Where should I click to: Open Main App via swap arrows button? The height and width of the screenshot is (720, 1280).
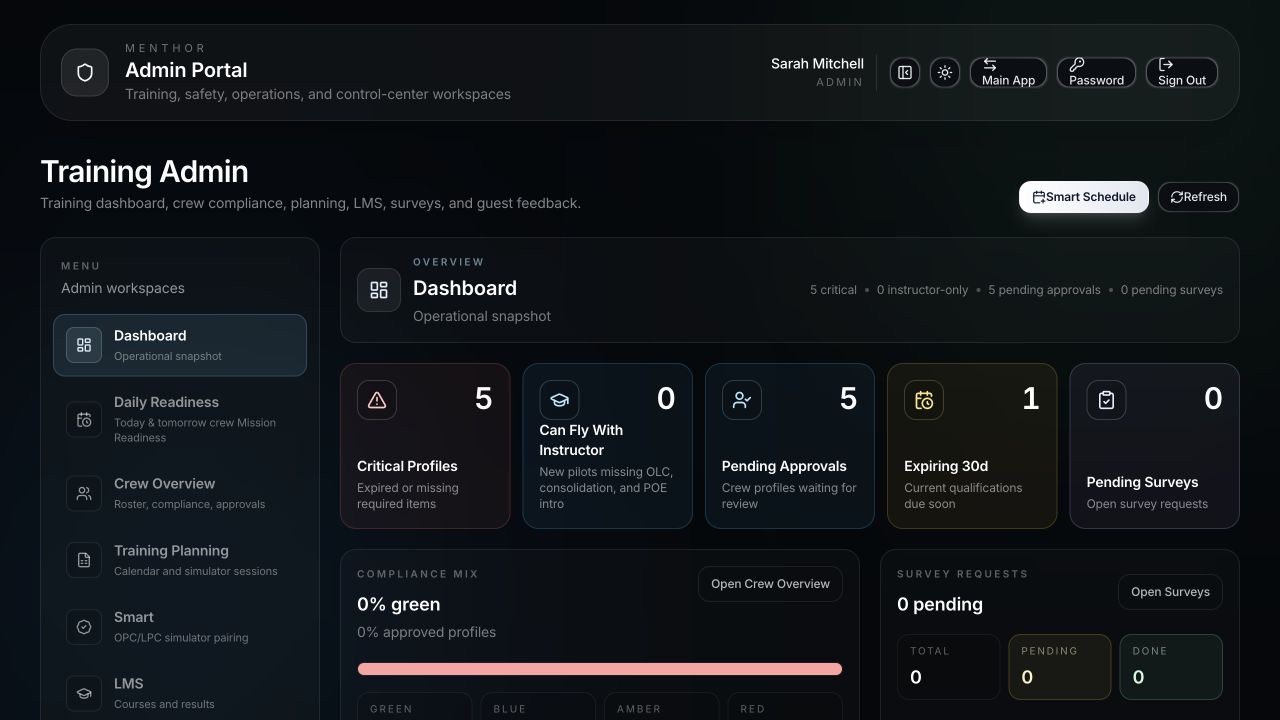pos(1008,73)
